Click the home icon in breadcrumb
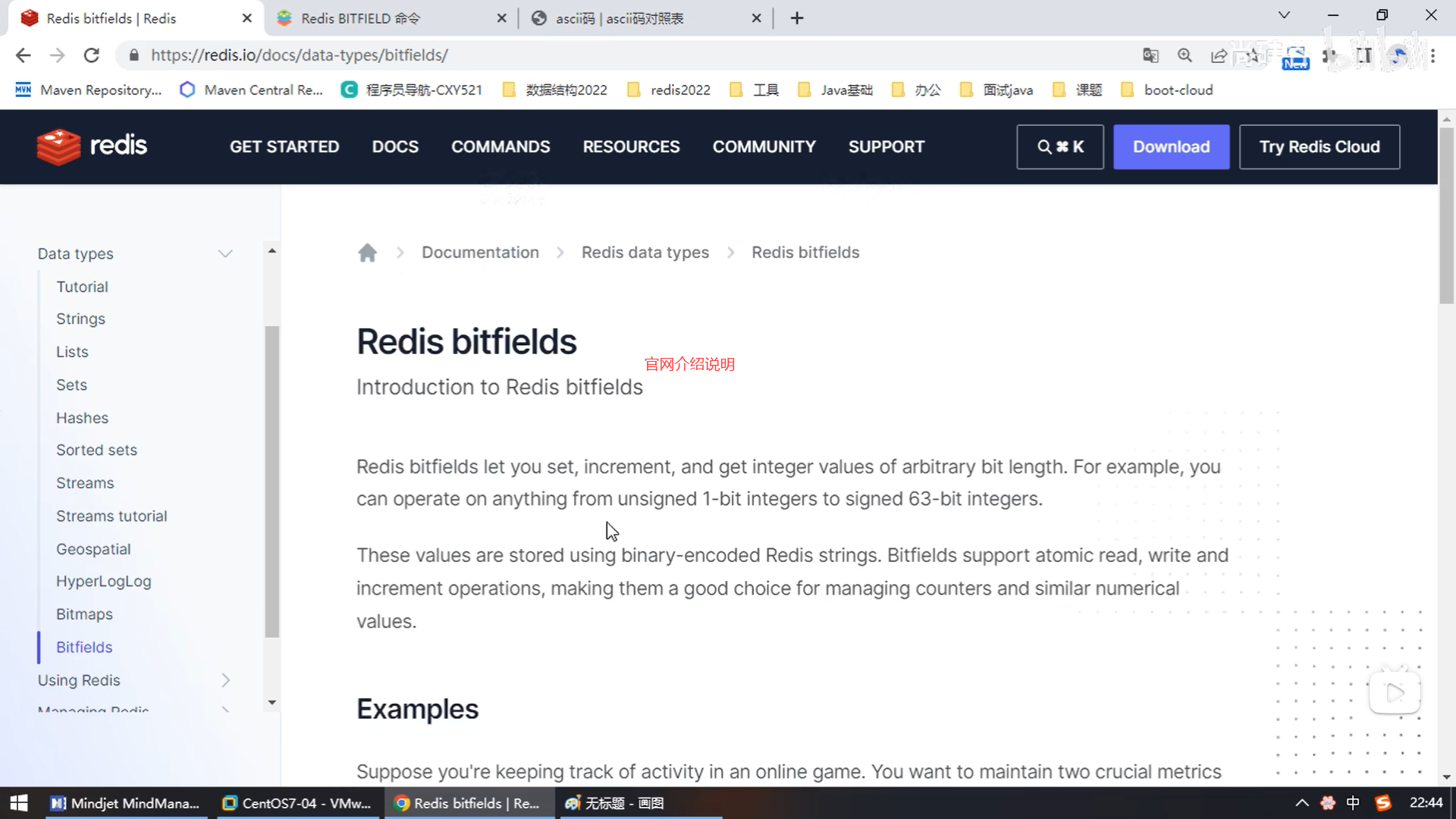Image resolution: width=1456 pixels, height=819 pixels. pos(367,253)
